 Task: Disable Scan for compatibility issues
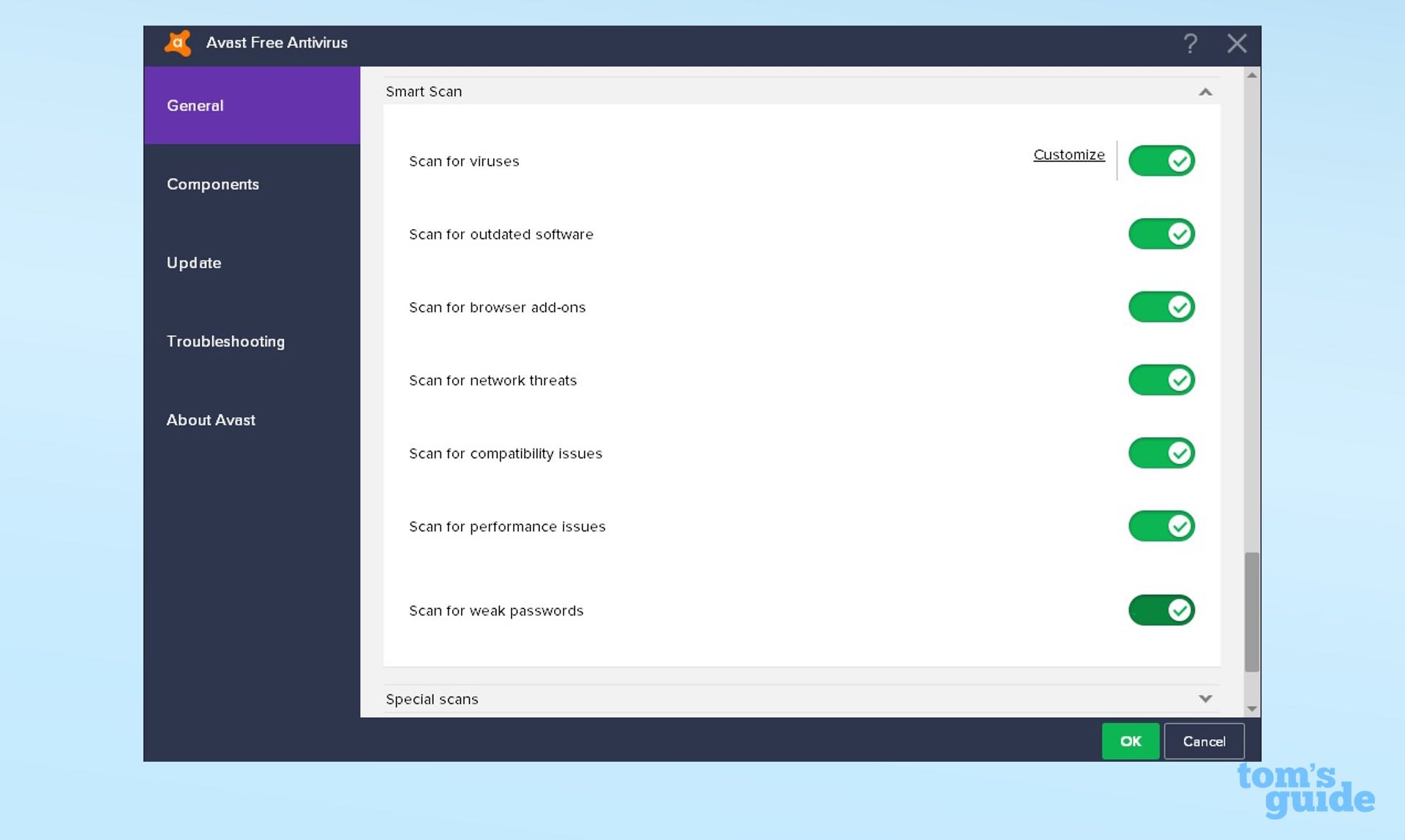tap(1161, 454)
